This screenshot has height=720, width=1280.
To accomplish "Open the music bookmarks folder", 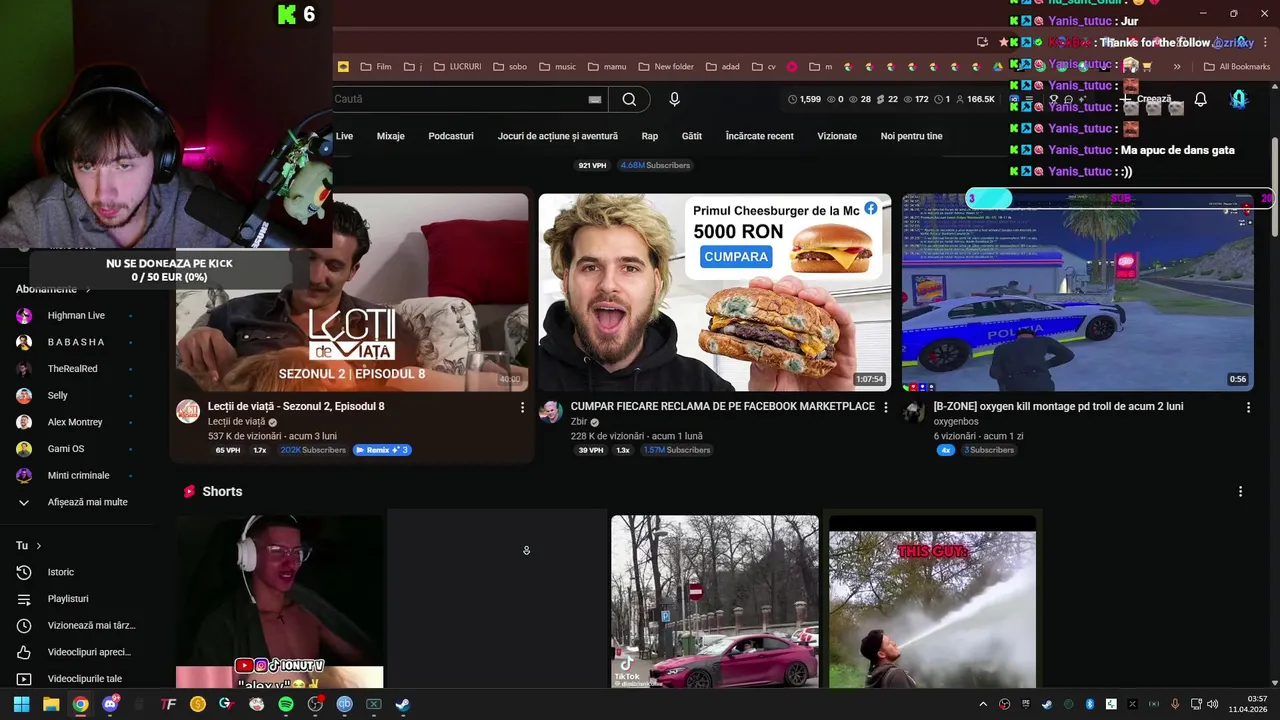I will point(557,67).
